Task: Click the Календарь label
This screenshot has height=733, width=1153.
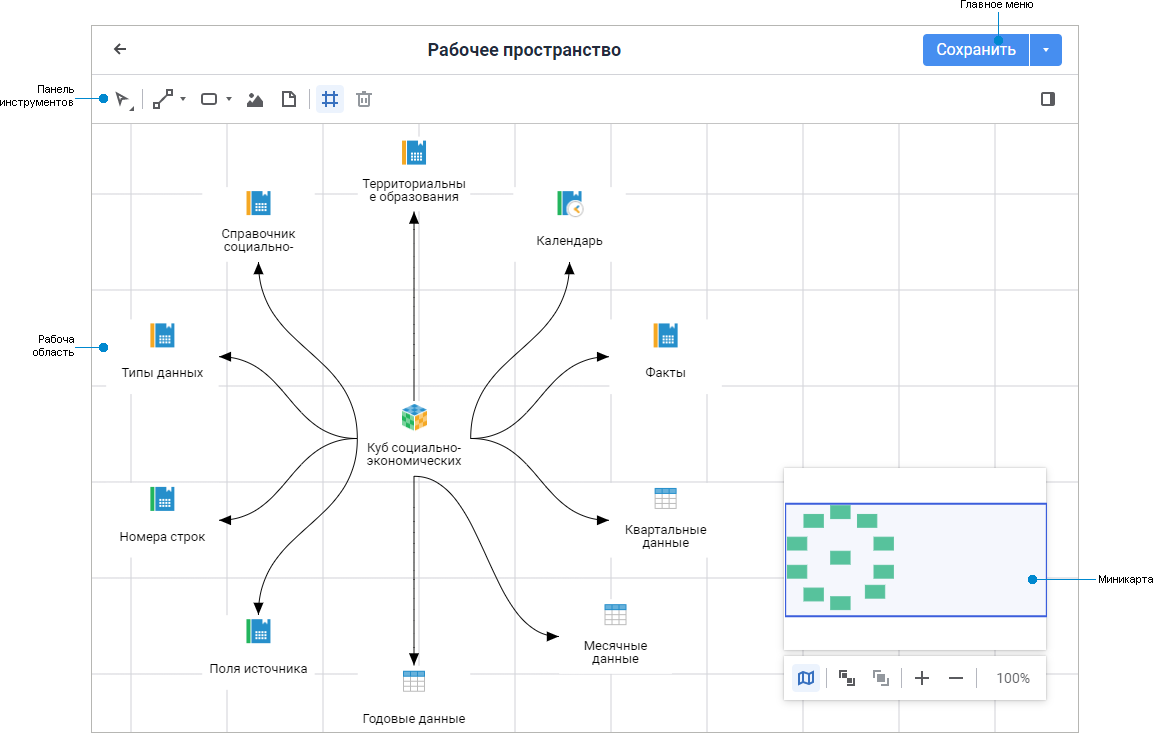Action: [x=569, y=240]
